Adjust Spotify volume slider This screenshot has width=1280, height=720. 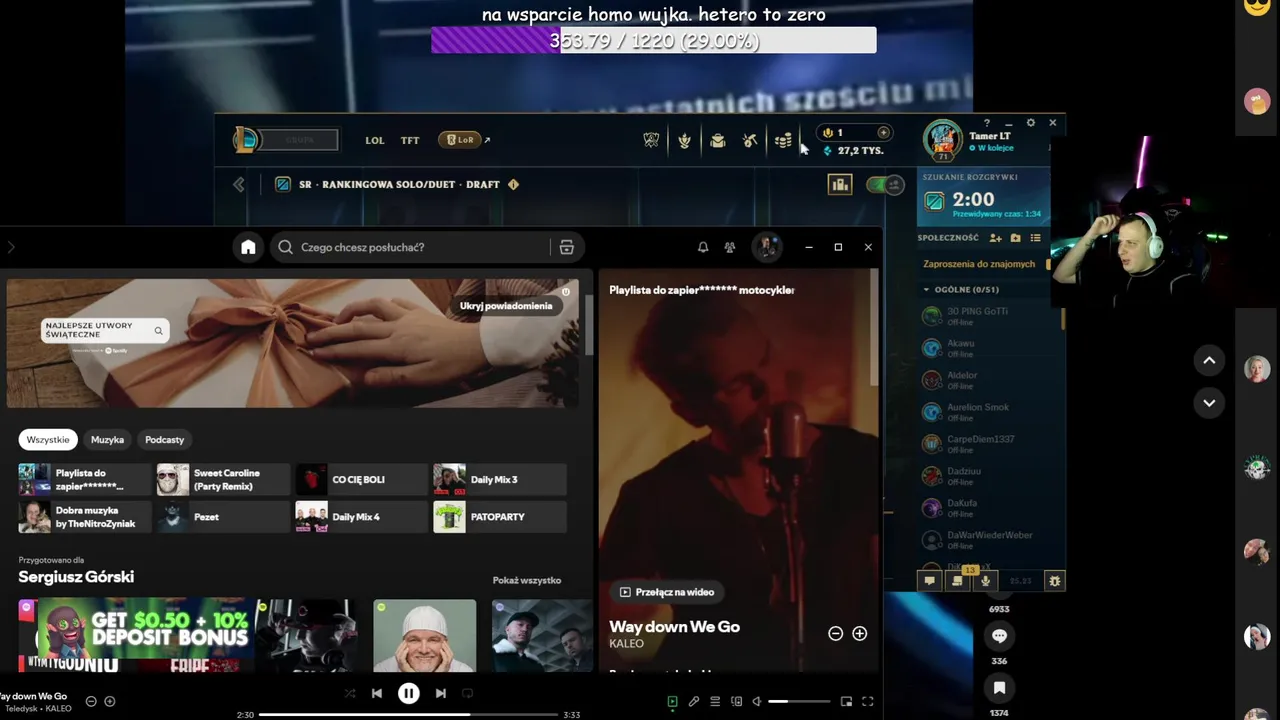pos(799,702)
